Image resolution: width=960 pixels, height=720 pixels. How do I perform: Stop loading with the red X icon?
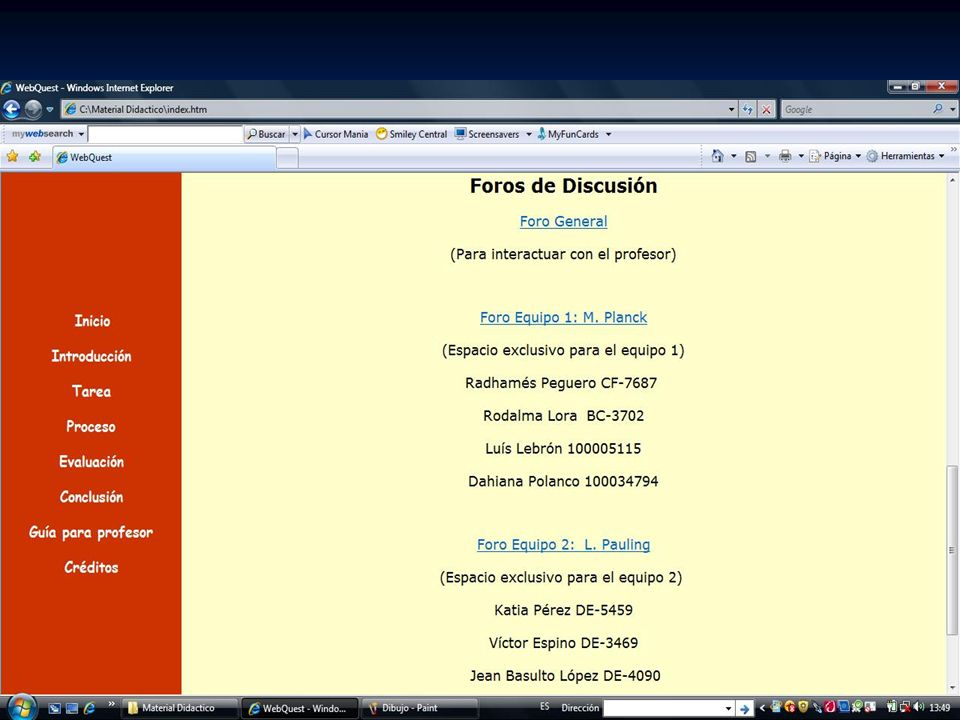[x=767, y=110]
